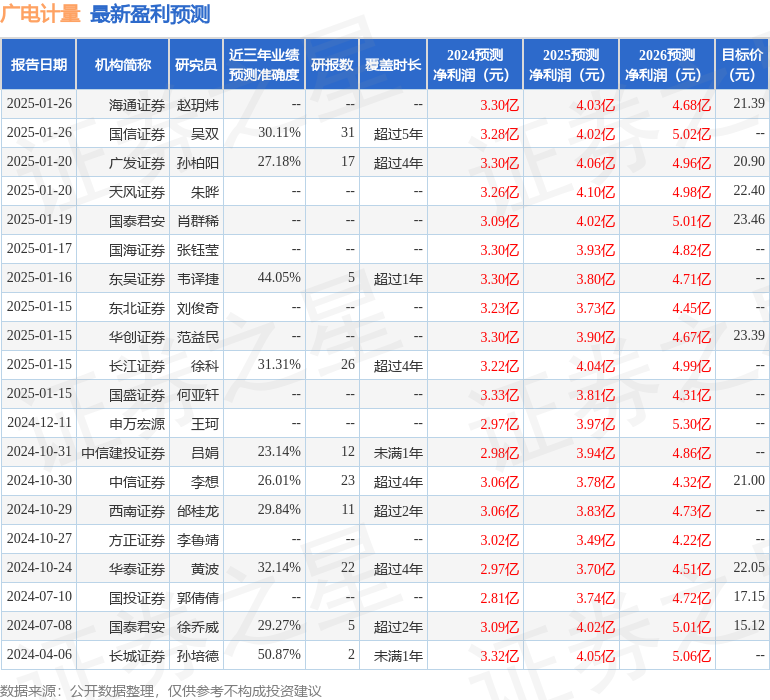The image size is (770, 700).
Task: Click target price 23.46
Action: 749,220
